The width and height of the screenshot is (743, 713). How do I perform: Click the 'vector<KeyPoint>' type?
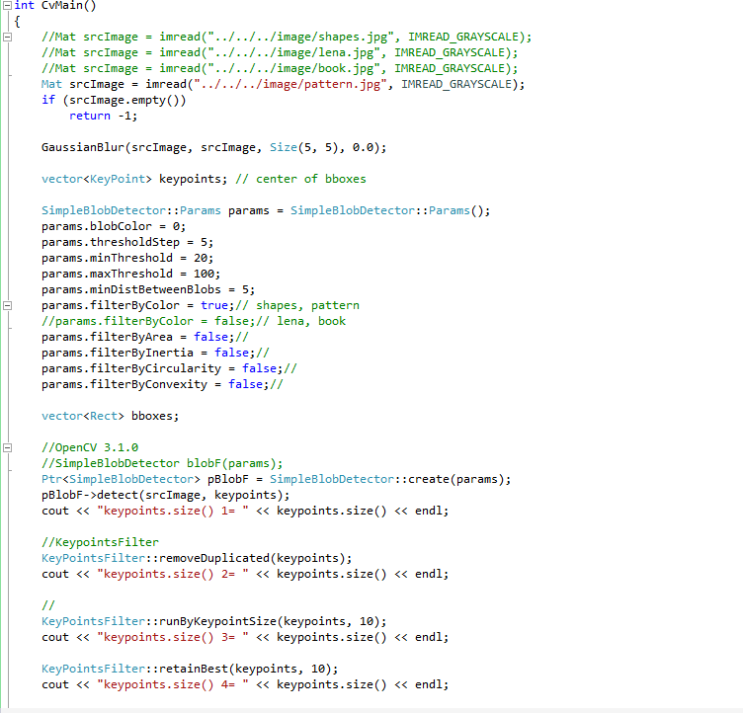tap(96, 179)
